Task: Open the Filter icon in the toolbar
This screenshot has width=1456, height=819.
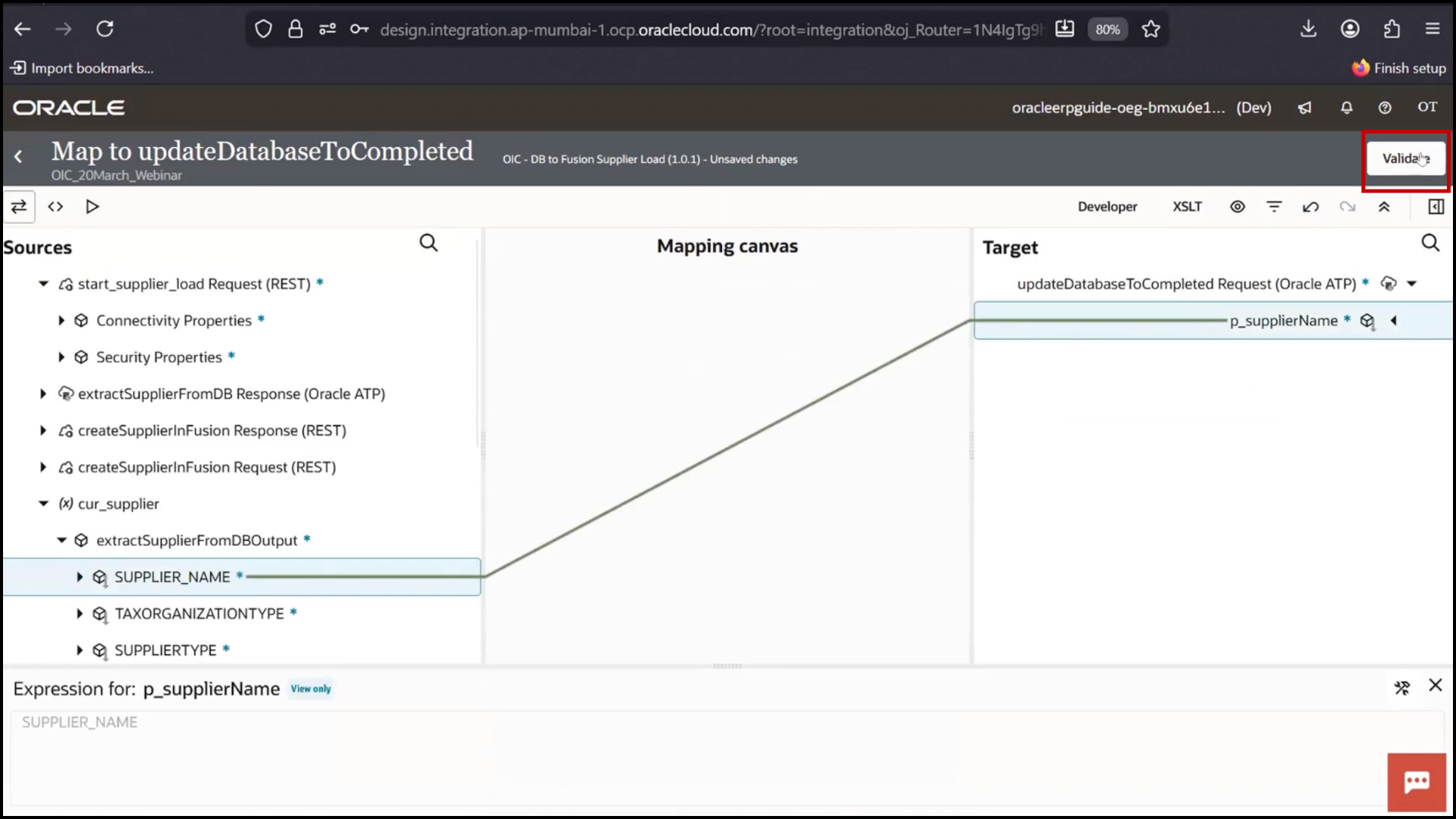Action: [x=1274, y=206]
